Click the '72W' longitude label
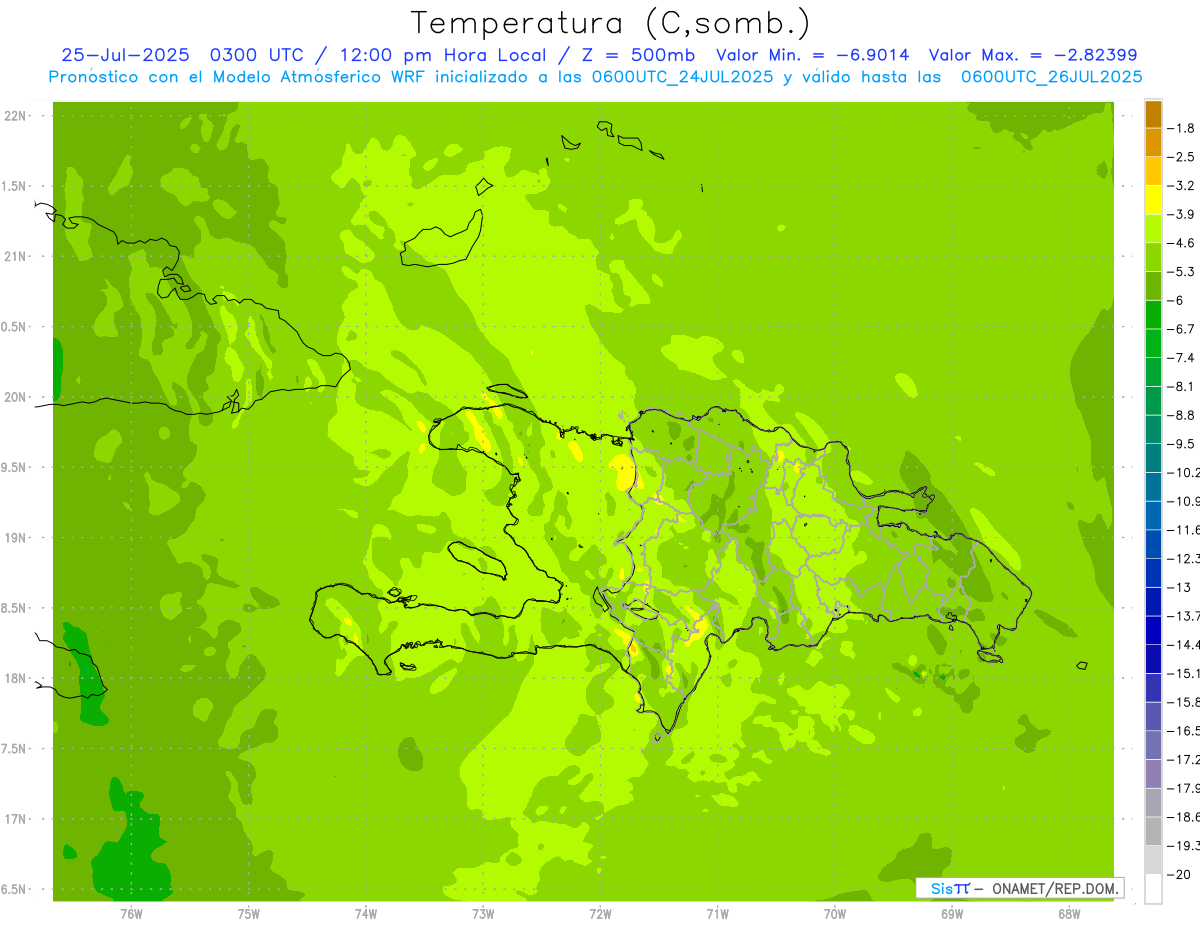The height and width of the screenshot is (927, 1200). (600, 913)
